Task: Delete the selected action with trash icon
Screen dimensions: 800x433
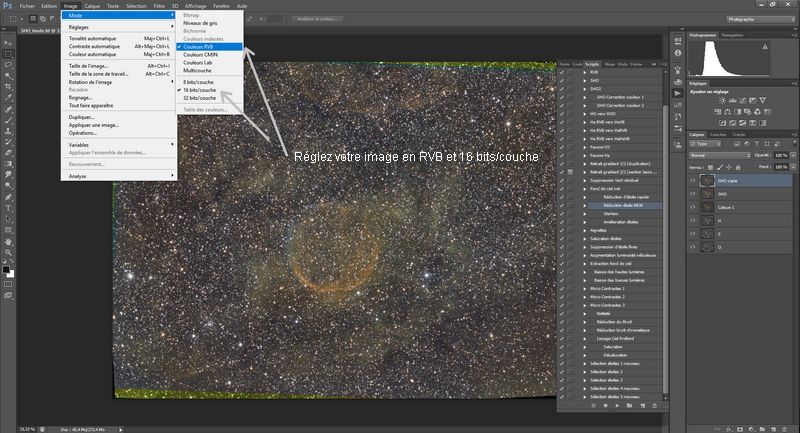Action: click(x=655, y=405)
